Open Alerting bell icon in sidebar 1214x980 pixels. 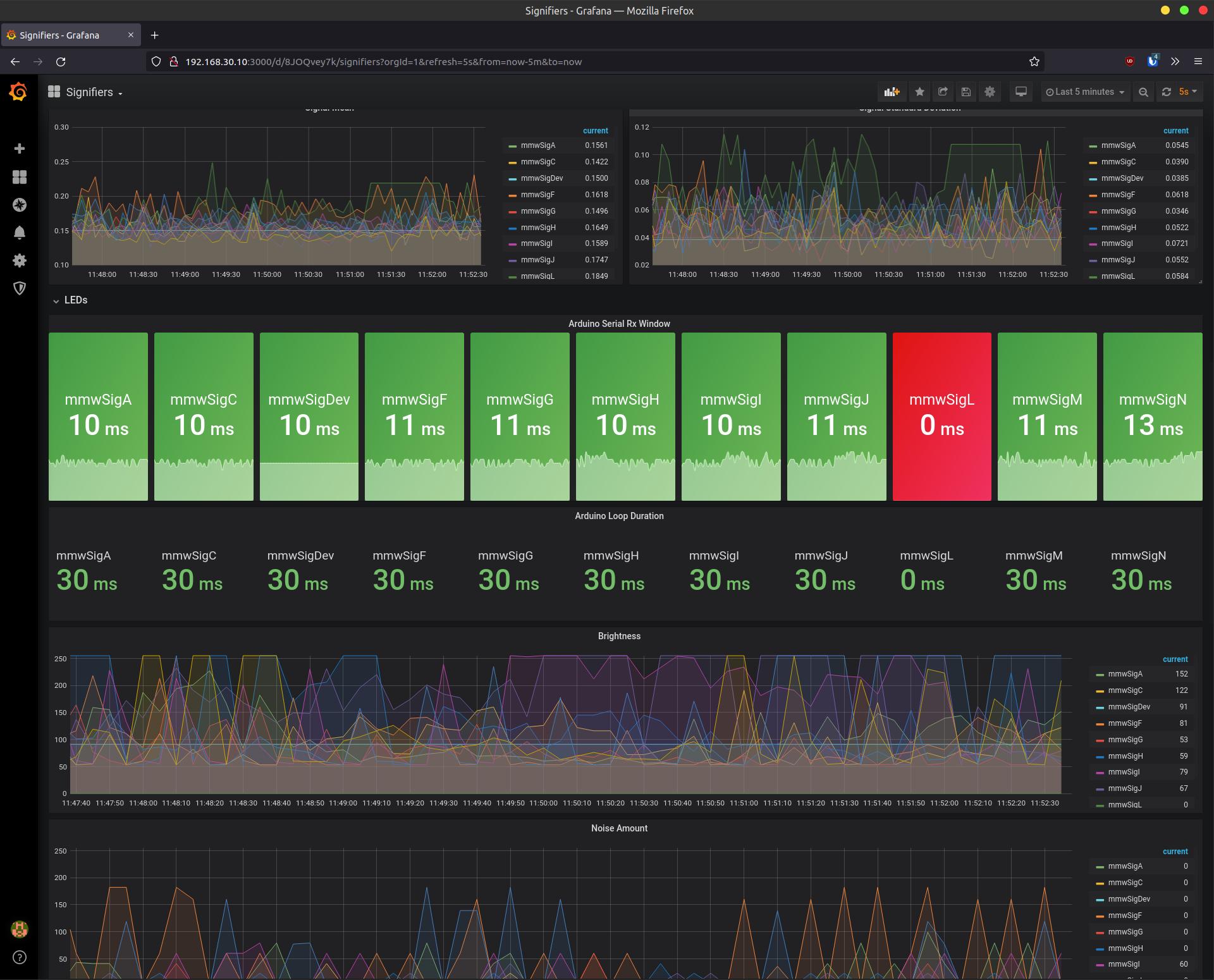pos(20,233)
